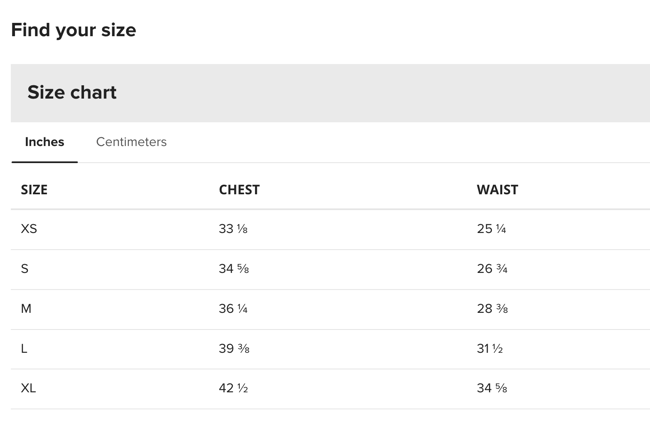Viewport: 650px width, 426px height.
Task: Select the XL size row label
Action: click(x=28, y=388)
